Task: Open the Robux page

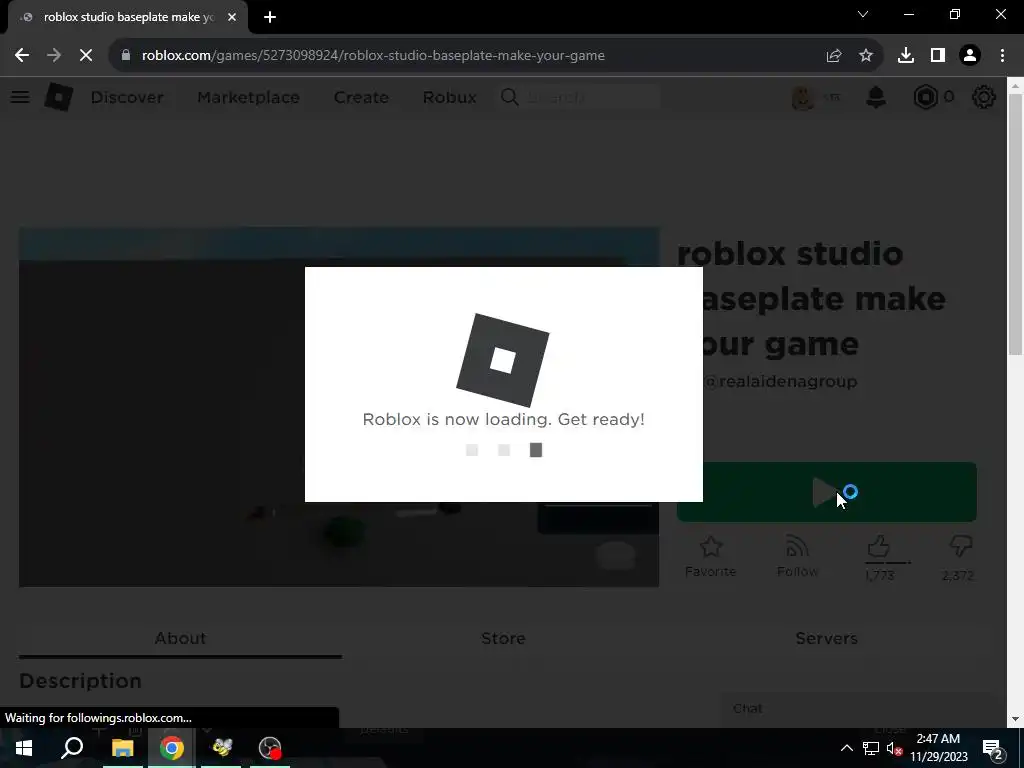Action: click(x=449, y=97)
